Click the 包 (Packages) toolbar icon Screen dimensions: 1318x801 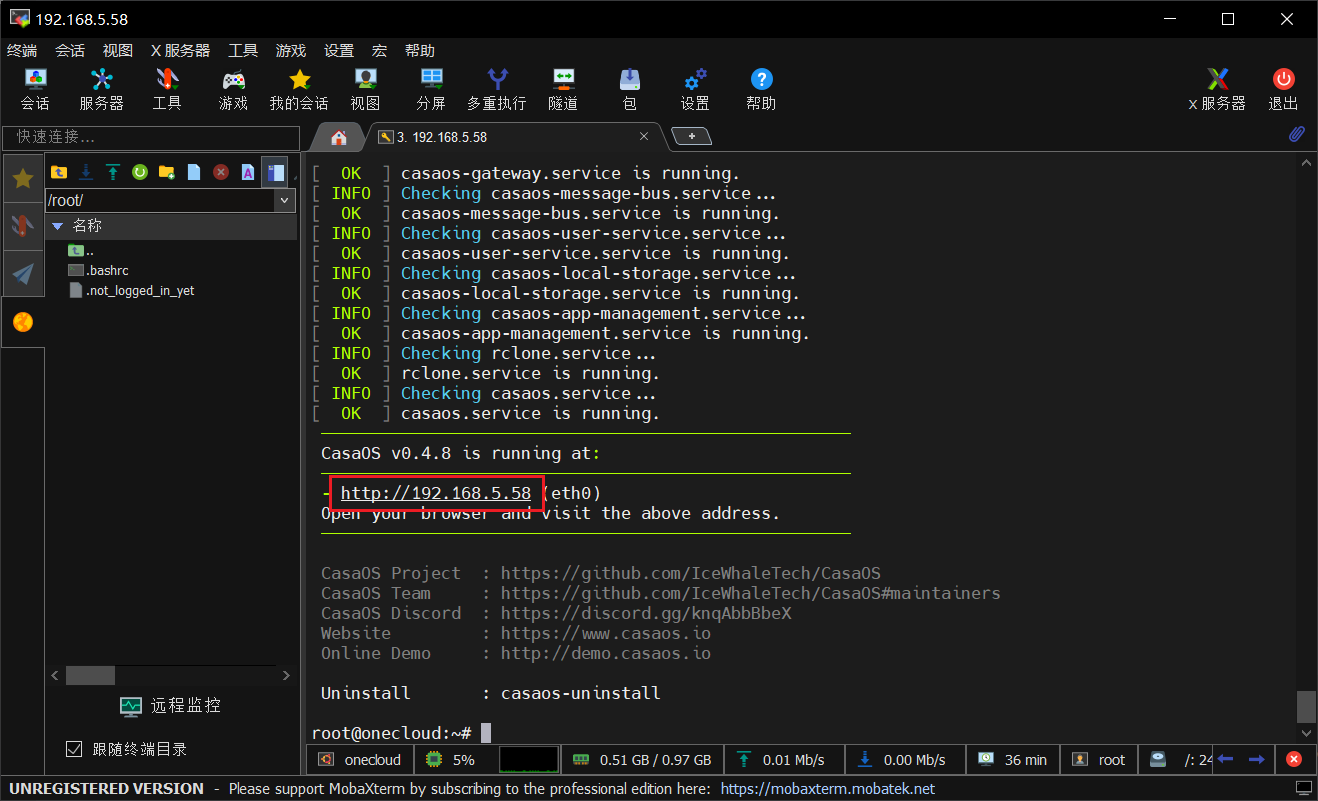(x=629, y=89)
